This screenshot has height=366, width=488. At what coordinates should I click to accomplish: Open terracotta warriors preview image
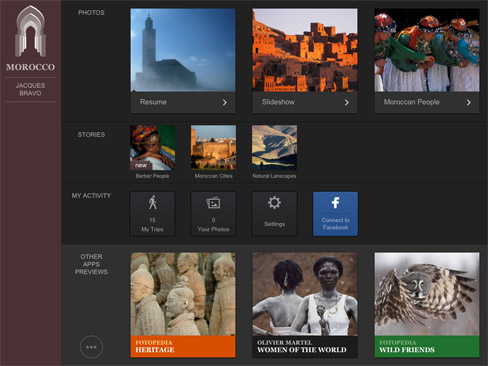183,294
